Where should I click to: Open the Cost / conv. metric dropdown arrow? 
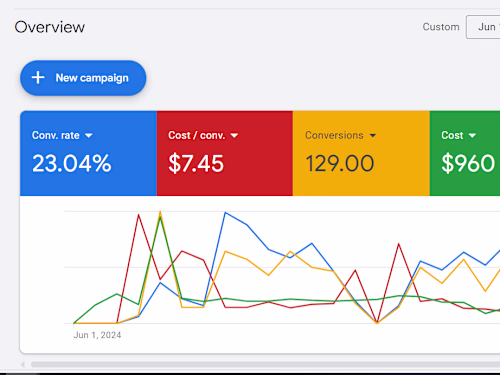[234, 136]
